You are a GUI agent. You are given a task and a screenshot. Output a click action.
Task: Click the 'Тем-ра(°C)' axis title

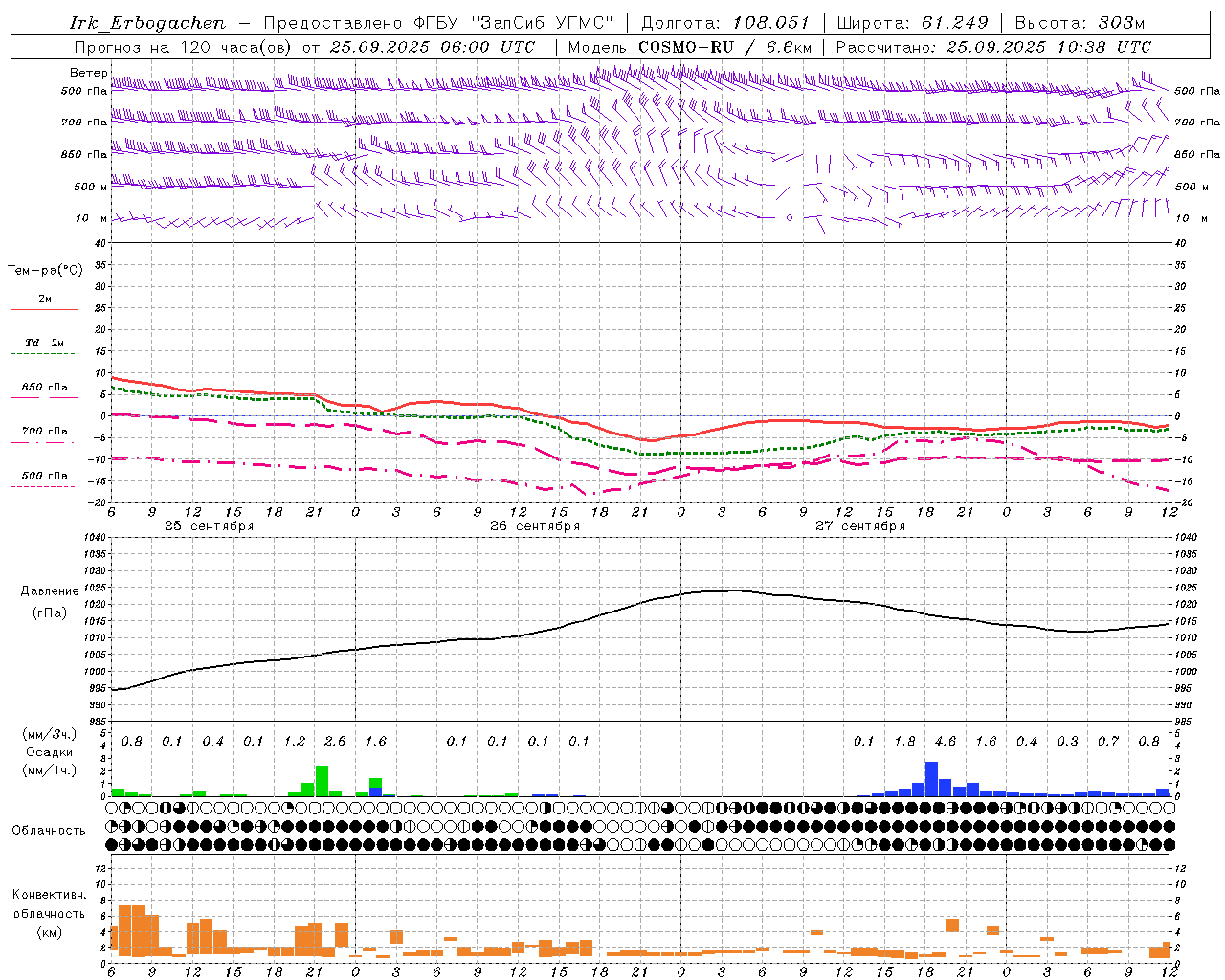point(45,271)
